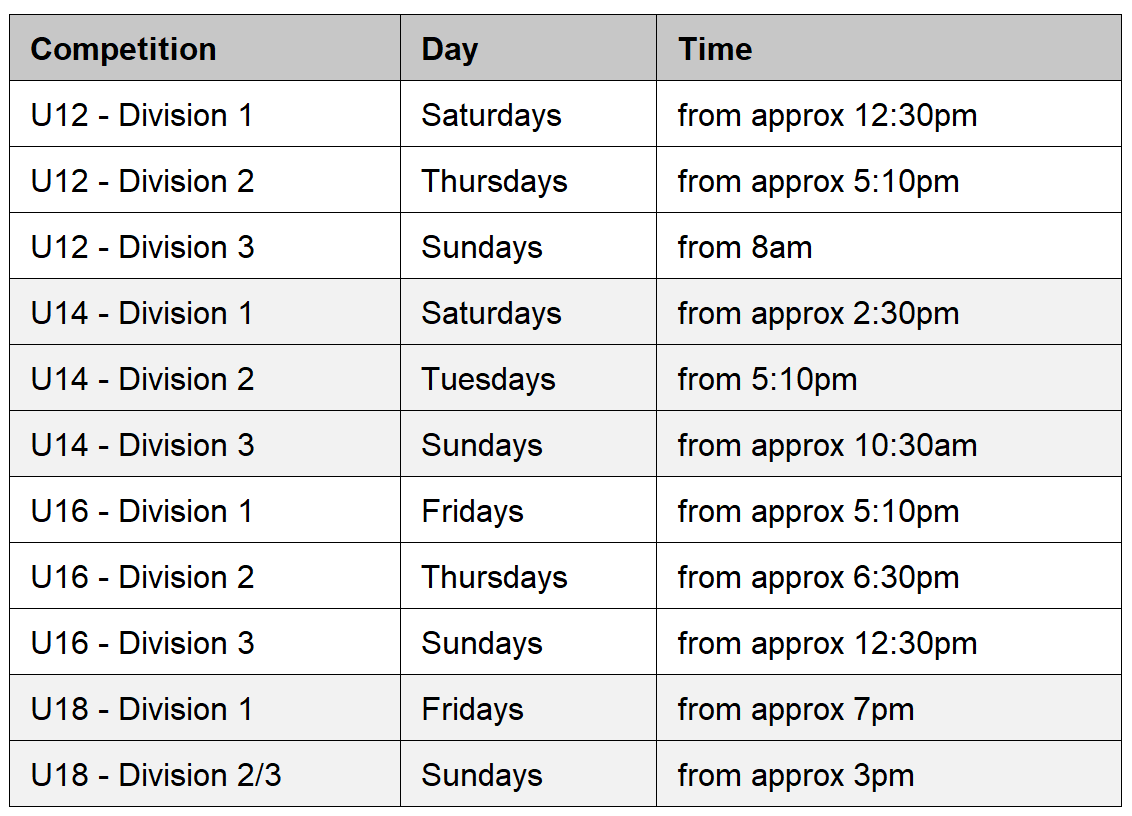The width and height of the screenshot is (1132, 816).
Task: Select the U12 - Division 3 cell
Action: (205, 246)
